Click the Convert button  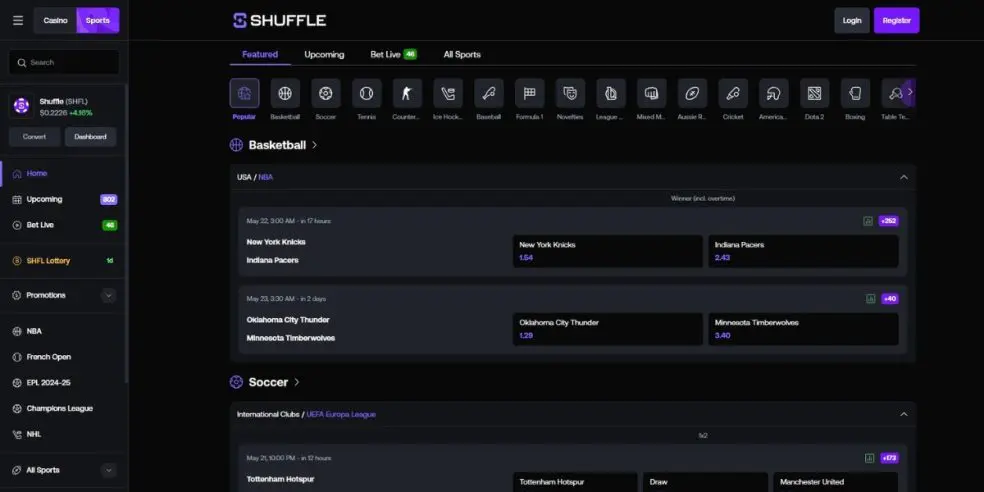tap(35, 137)
